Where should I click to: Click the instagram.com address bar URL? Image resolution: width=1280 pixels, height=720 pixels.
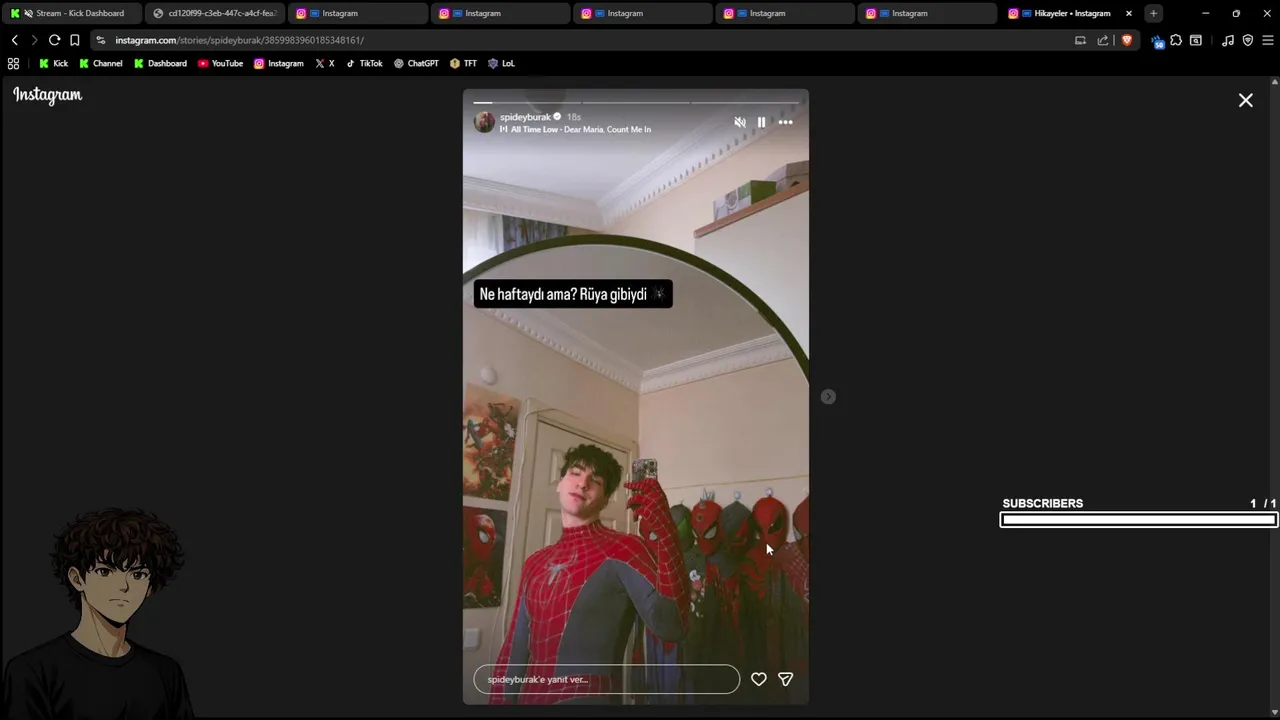point(239,40)
